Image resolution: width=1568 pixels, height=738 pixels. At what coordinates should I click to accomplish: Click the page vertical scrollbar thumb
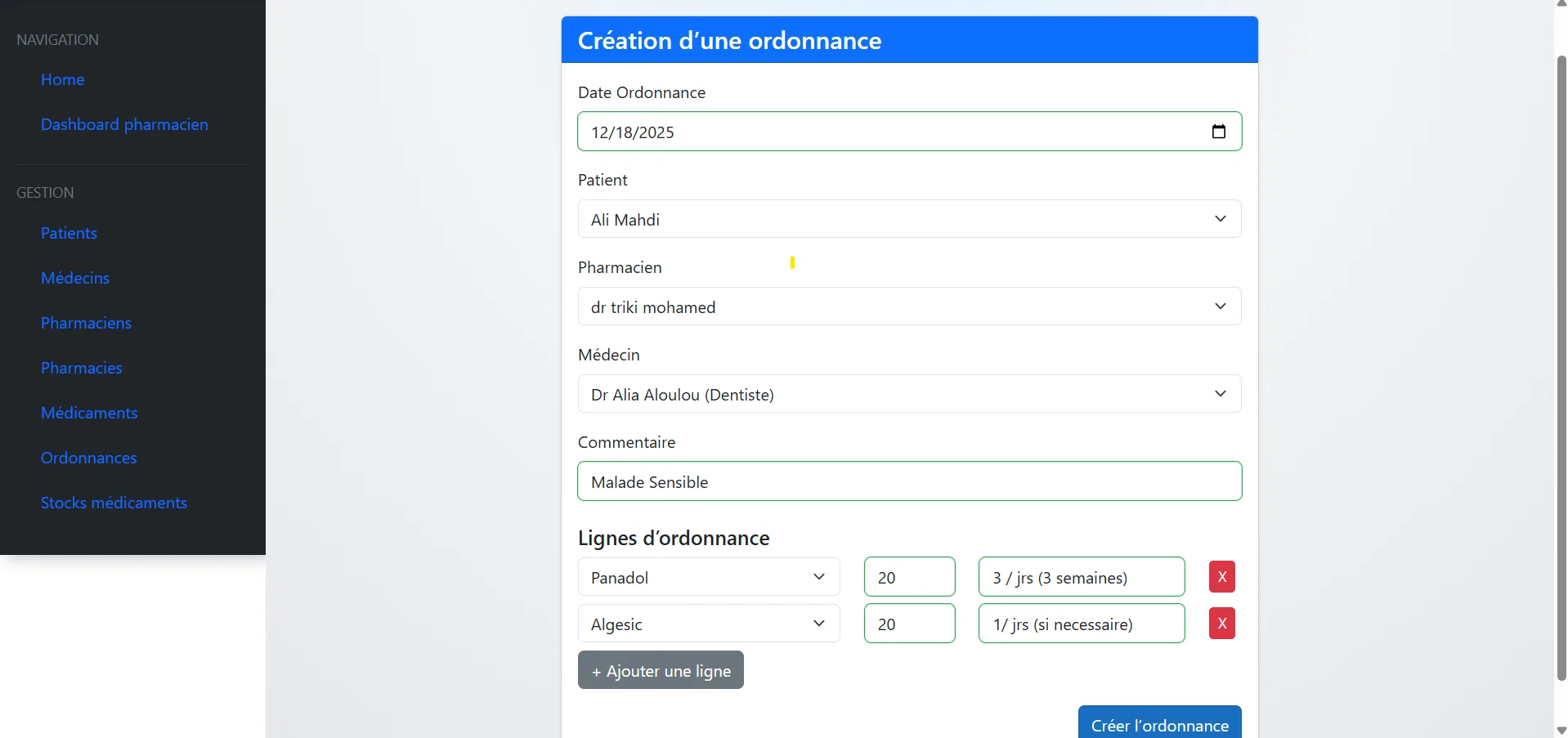(1561, 368)
